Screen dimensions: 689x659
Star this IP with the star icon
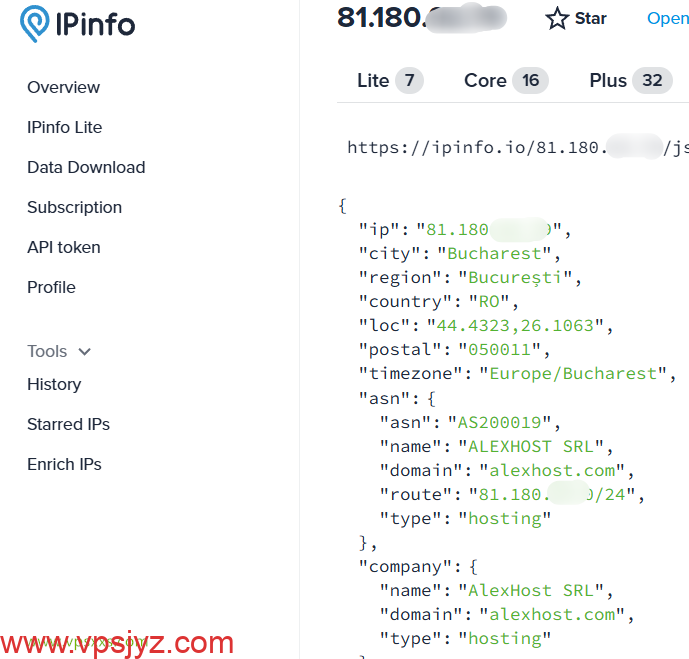pyautogui.click(x=557, y=19)
